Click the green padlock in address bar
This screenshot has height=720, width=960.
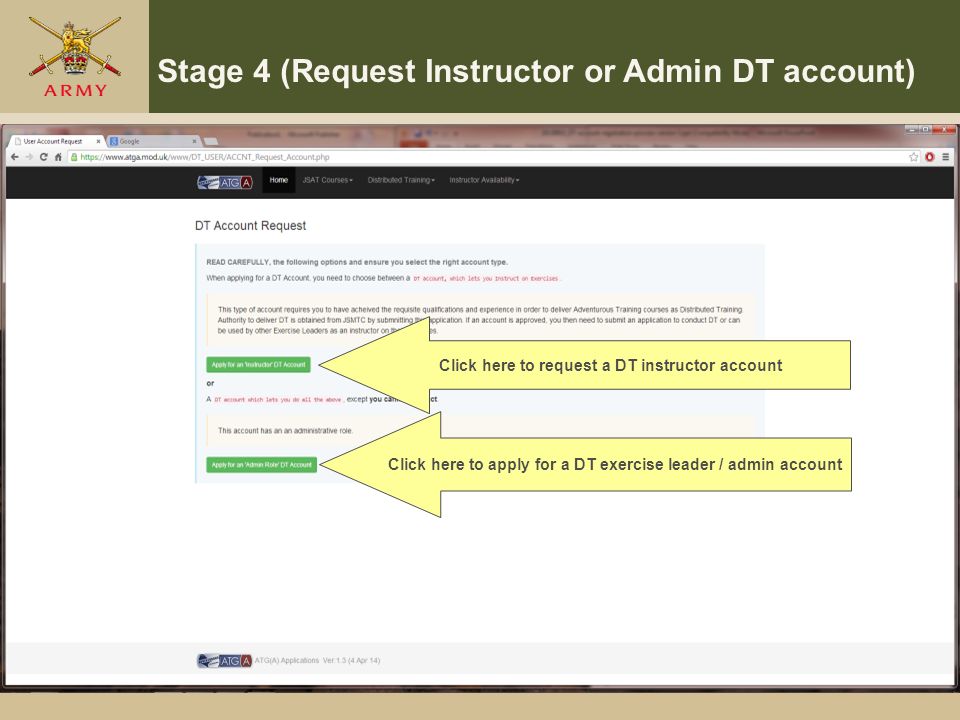tap(74, 157)
